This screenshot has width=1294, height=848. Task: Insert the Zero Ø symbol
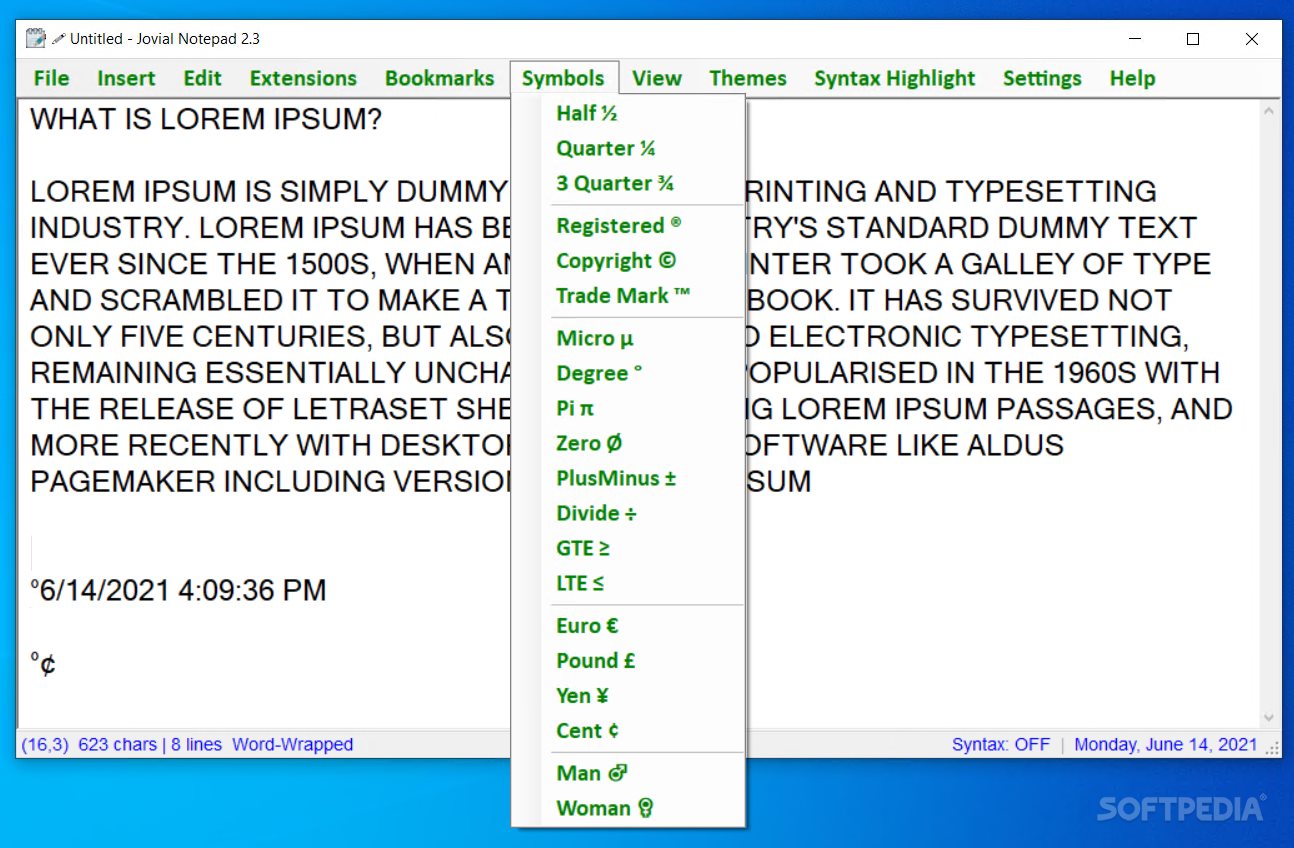pyautogui.click(x=628, y=443)
